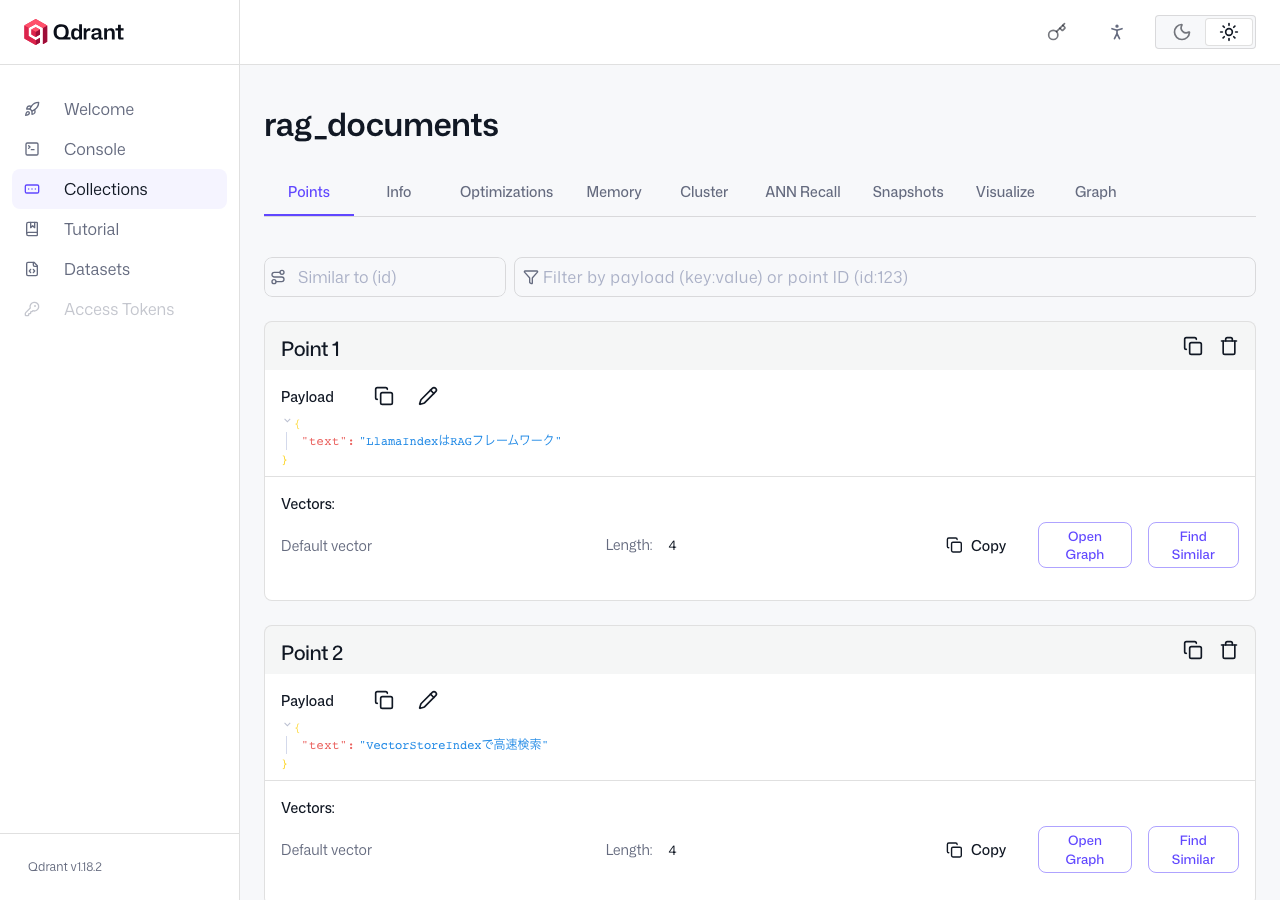The image size is (1280, 900).
Task: Switch to dark theme moon icon
Action: pyautogui.click(x=1182, y=32)
